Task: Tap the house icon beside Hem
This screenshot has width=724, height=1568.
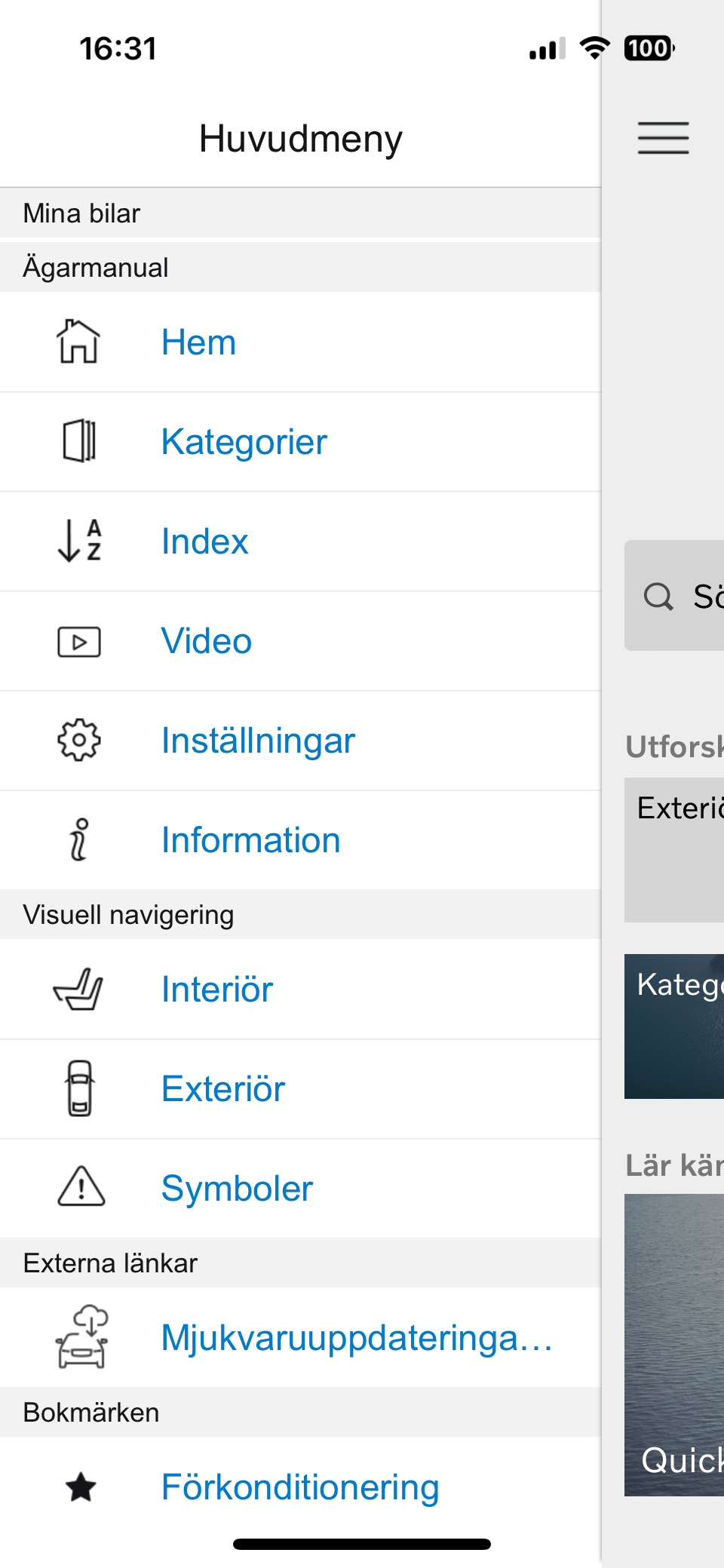Action: click(x=78, y=342)
